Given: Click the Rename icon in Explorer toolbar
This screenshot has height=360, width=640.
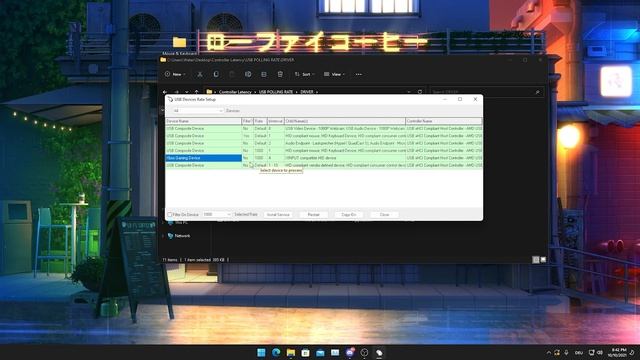Looking at the screenshot, I should click(248, 74).
